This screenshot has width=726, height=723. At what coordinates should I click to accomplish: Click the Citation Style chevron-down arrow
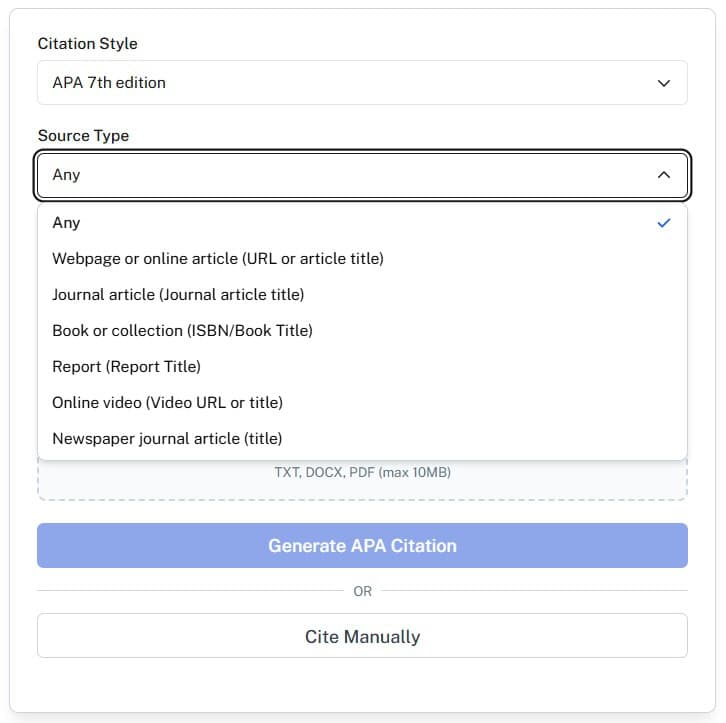click(x=664, y=83)
